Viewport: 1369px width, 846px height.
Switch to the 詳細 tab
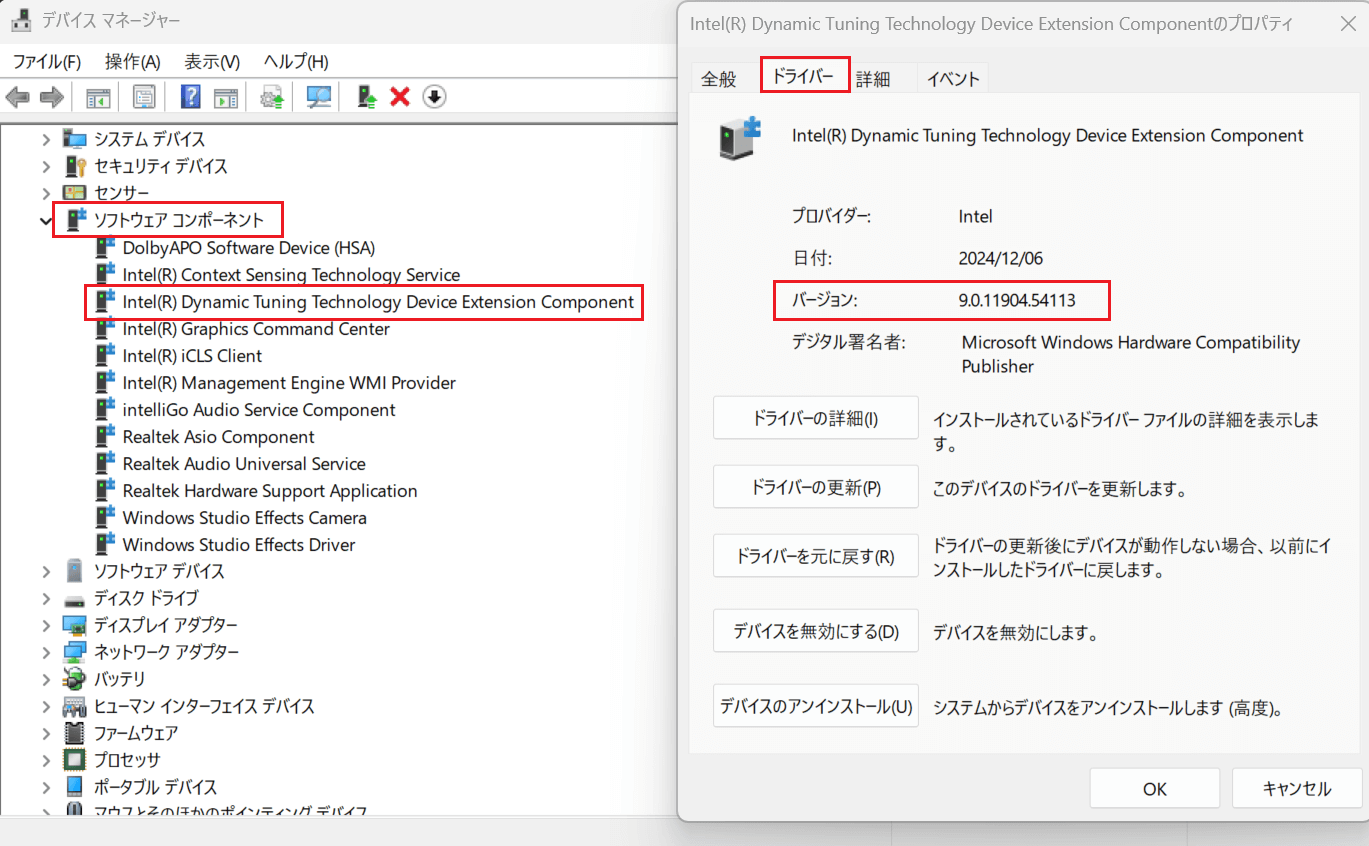coord(873,79)
